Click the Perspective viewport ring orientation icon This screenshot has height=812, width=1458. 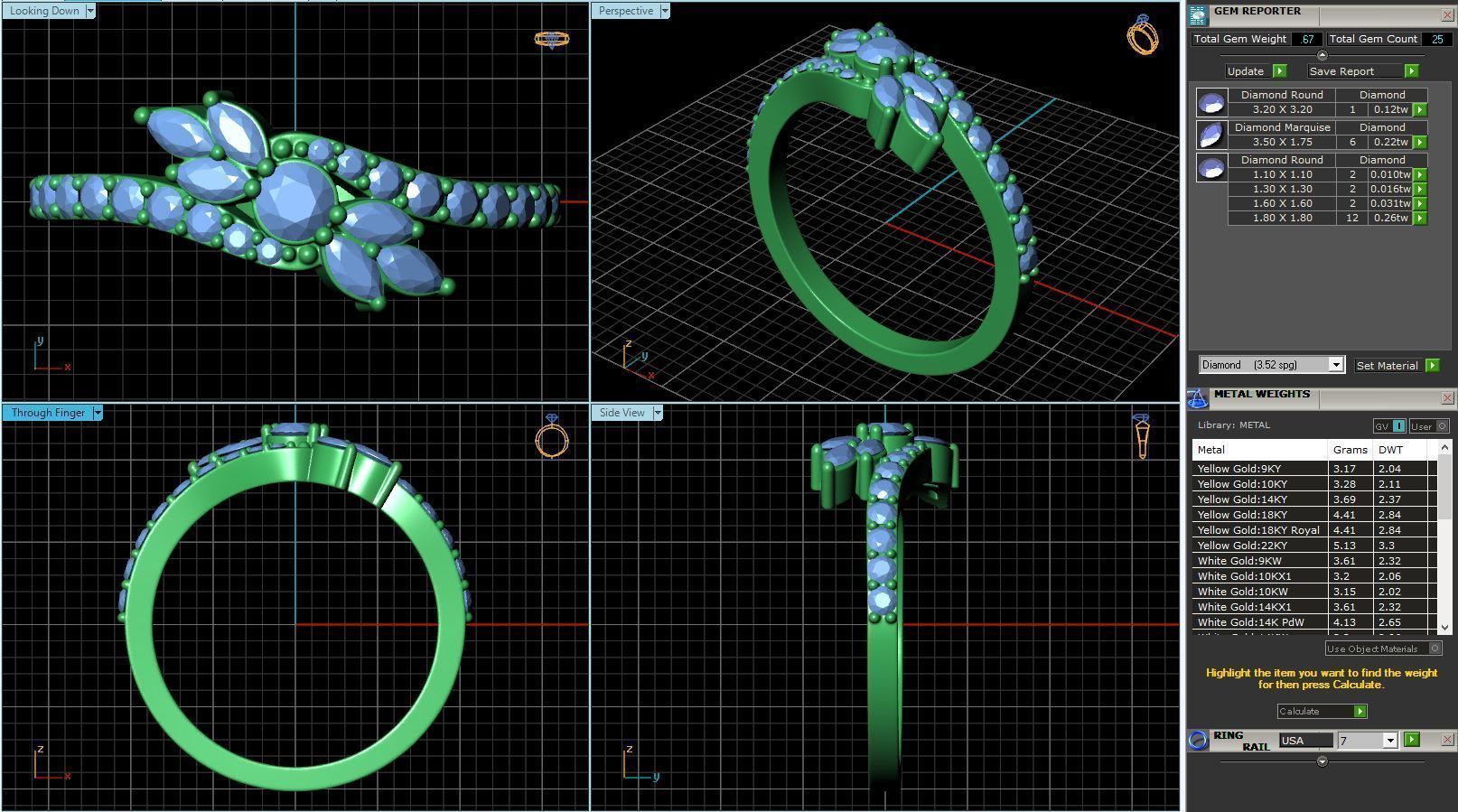(1143, 35)
